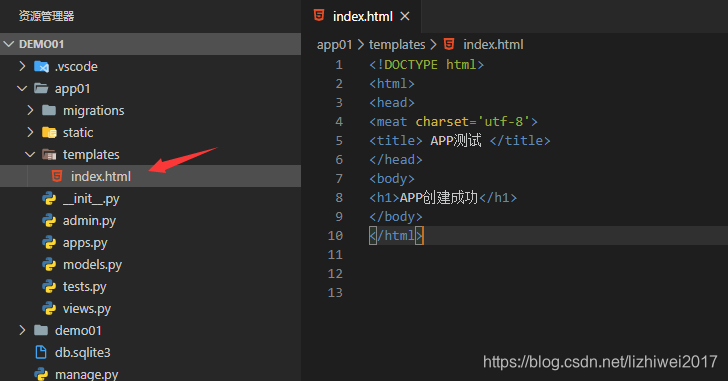Click the app01 open folder icon
The image size is (728, 381).
(x=41, y=88)
